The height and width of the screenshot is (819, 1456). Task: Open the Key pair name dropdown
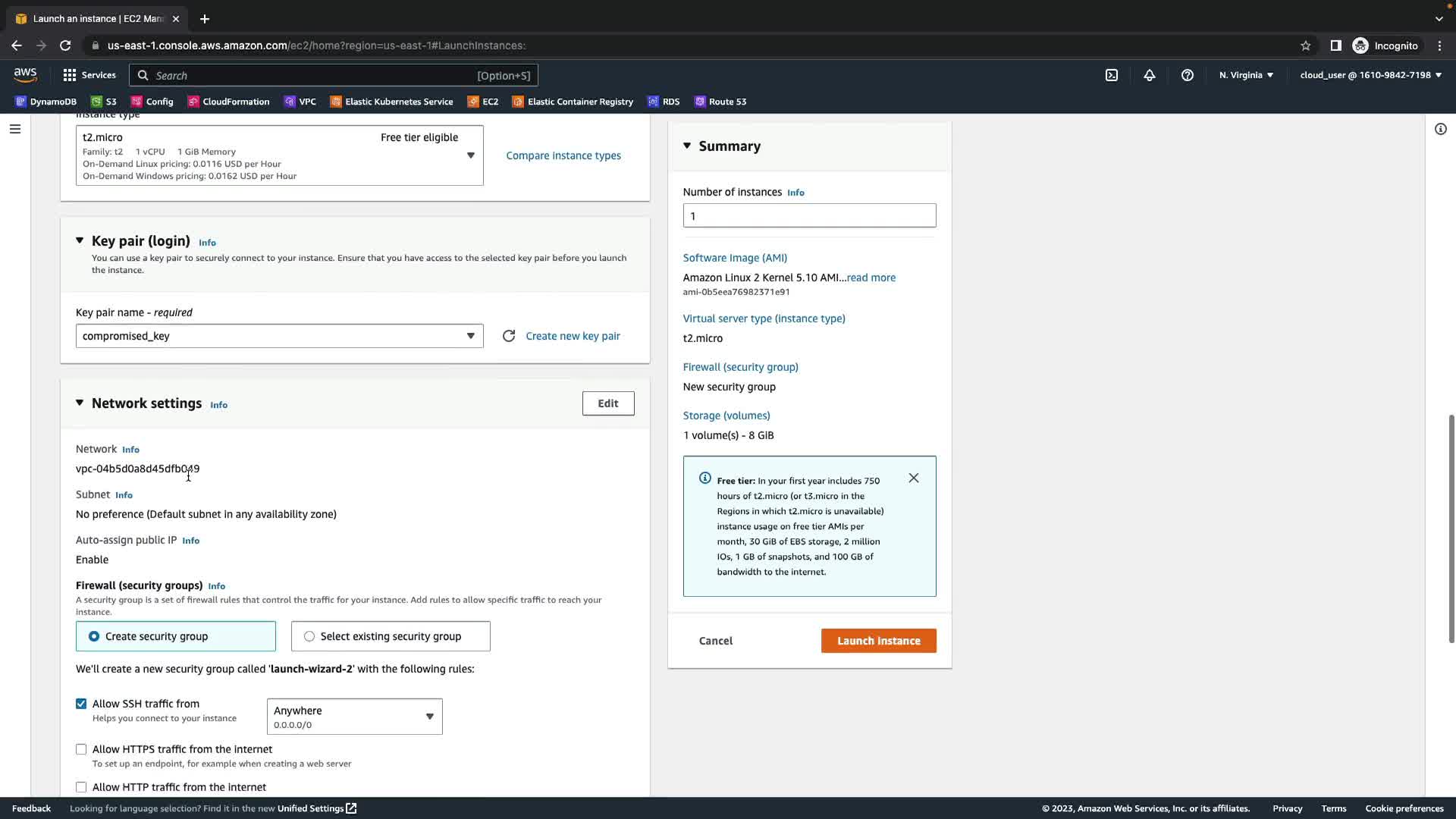coord(279,336)
